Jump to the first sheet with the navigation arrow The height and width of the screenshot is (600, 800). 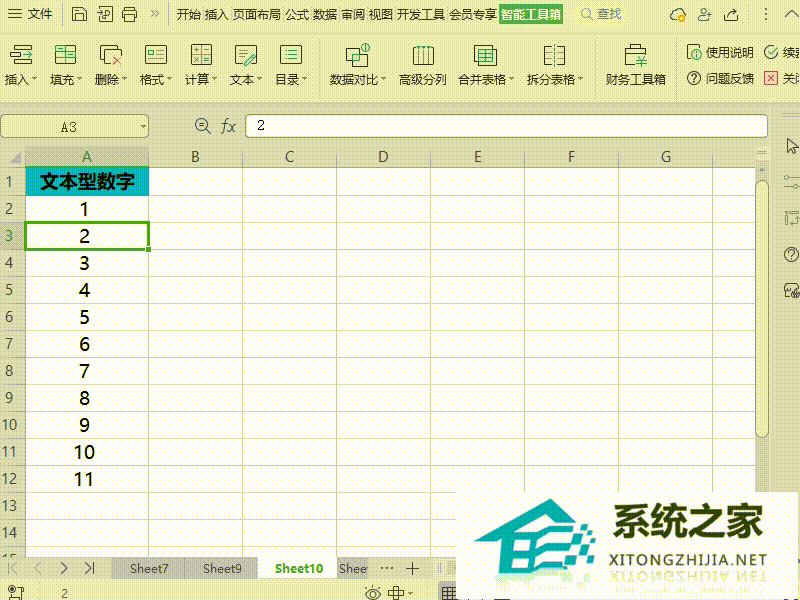[x=13, y=568]
